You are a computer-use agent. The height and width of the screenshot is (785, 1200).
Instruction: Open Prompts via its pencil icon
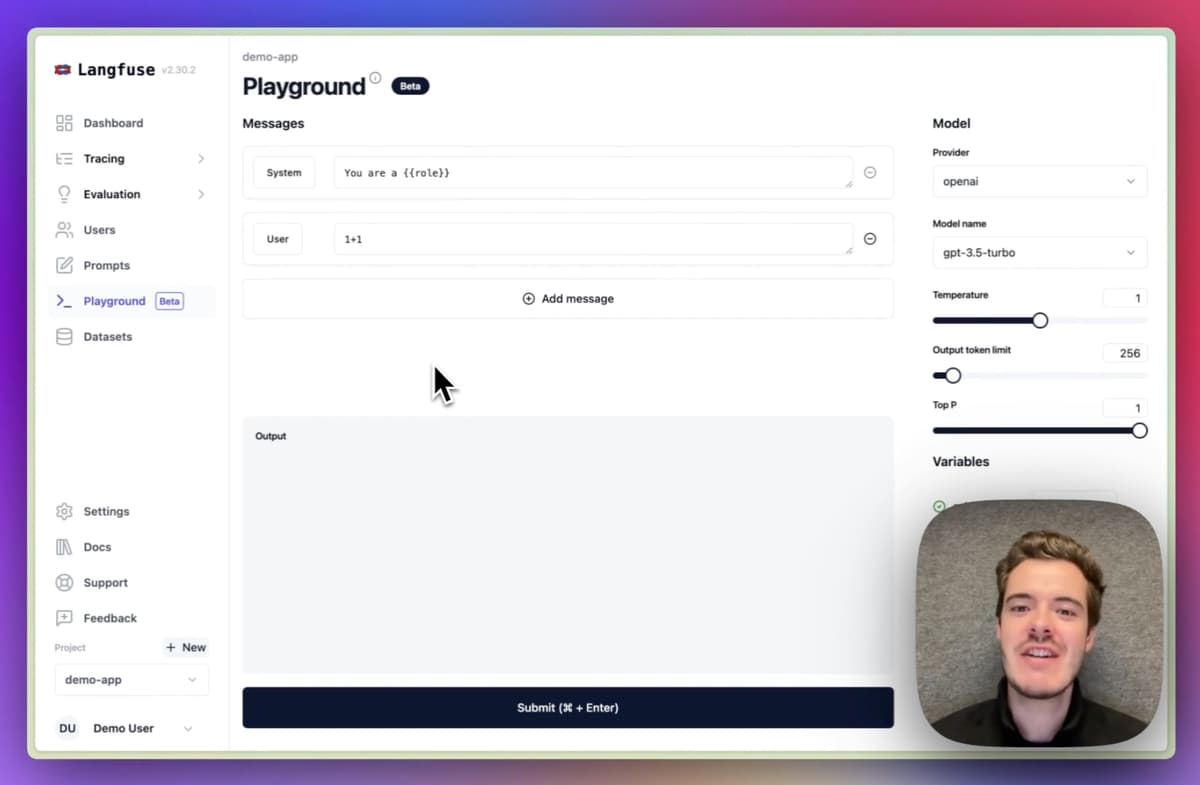click(x=64, y=265)
